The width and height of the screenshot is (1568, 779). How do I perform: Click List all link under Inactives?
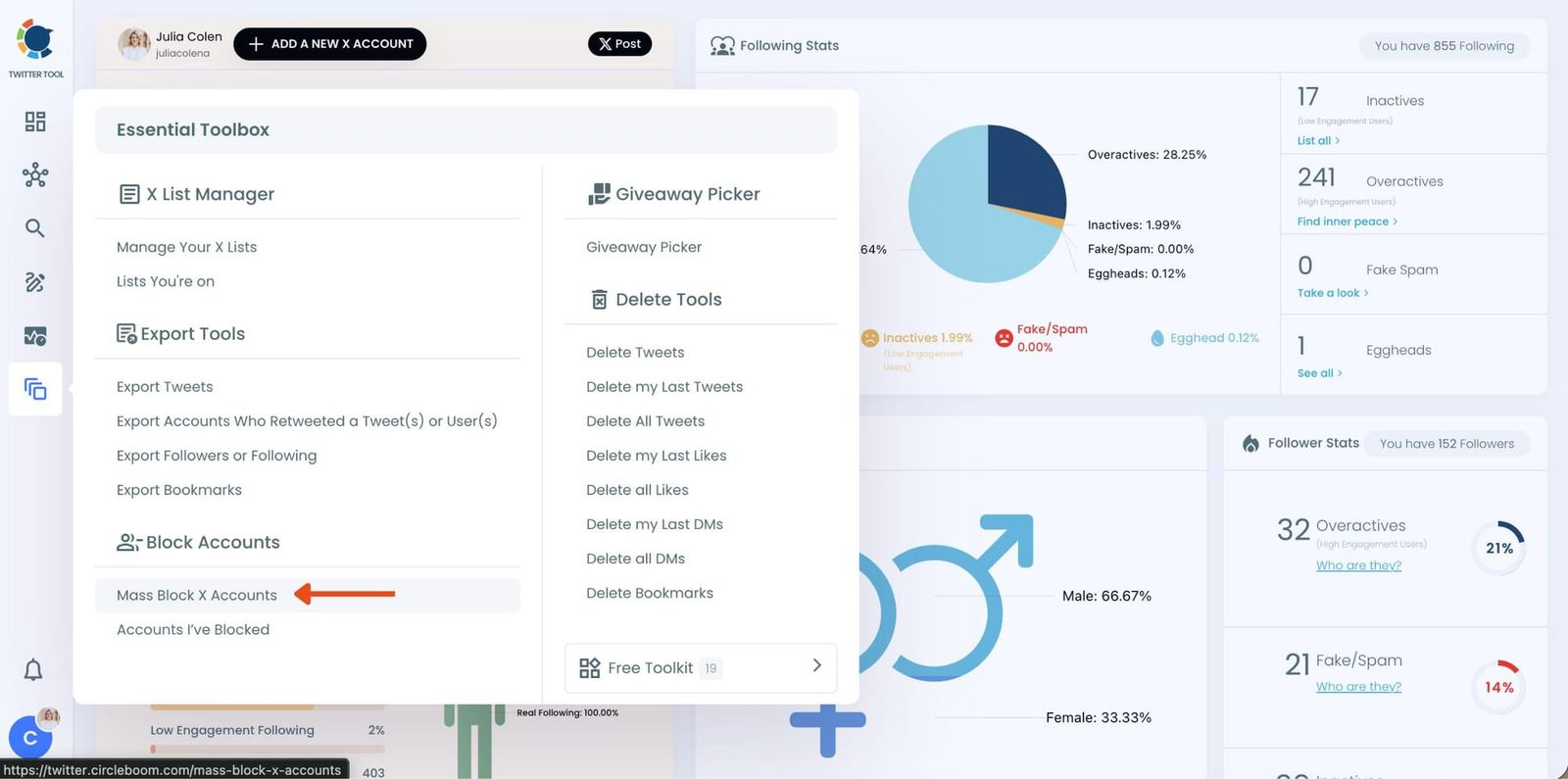1318,141
